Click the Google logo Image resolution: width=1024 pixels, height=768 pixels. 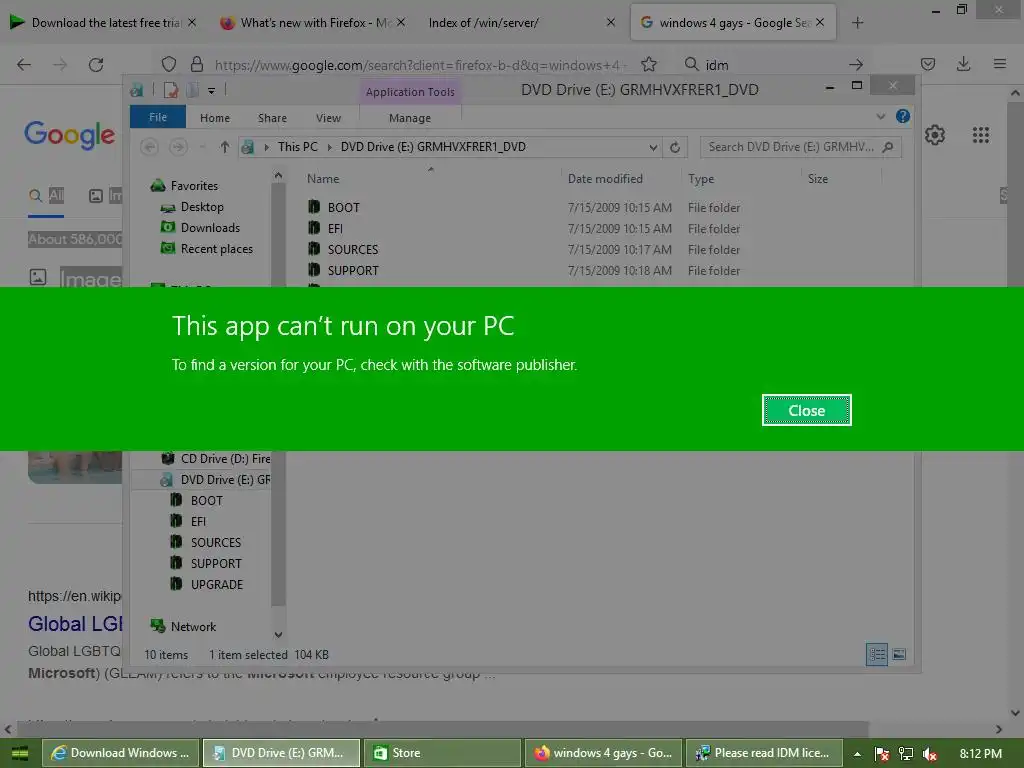click(x=69, y=135)
